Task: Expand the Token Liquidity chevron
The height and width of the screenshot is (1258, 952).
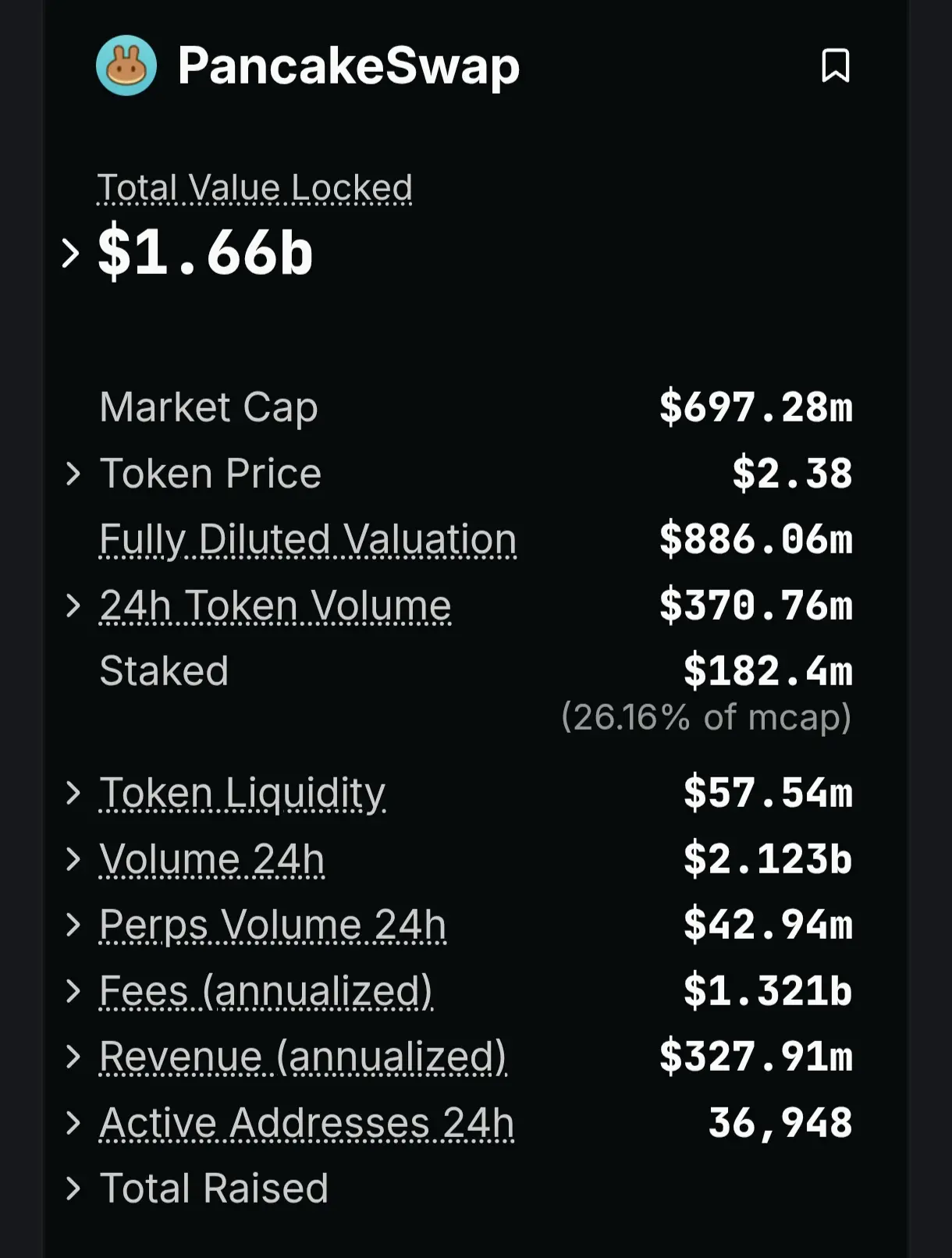Action: point(73,792)
